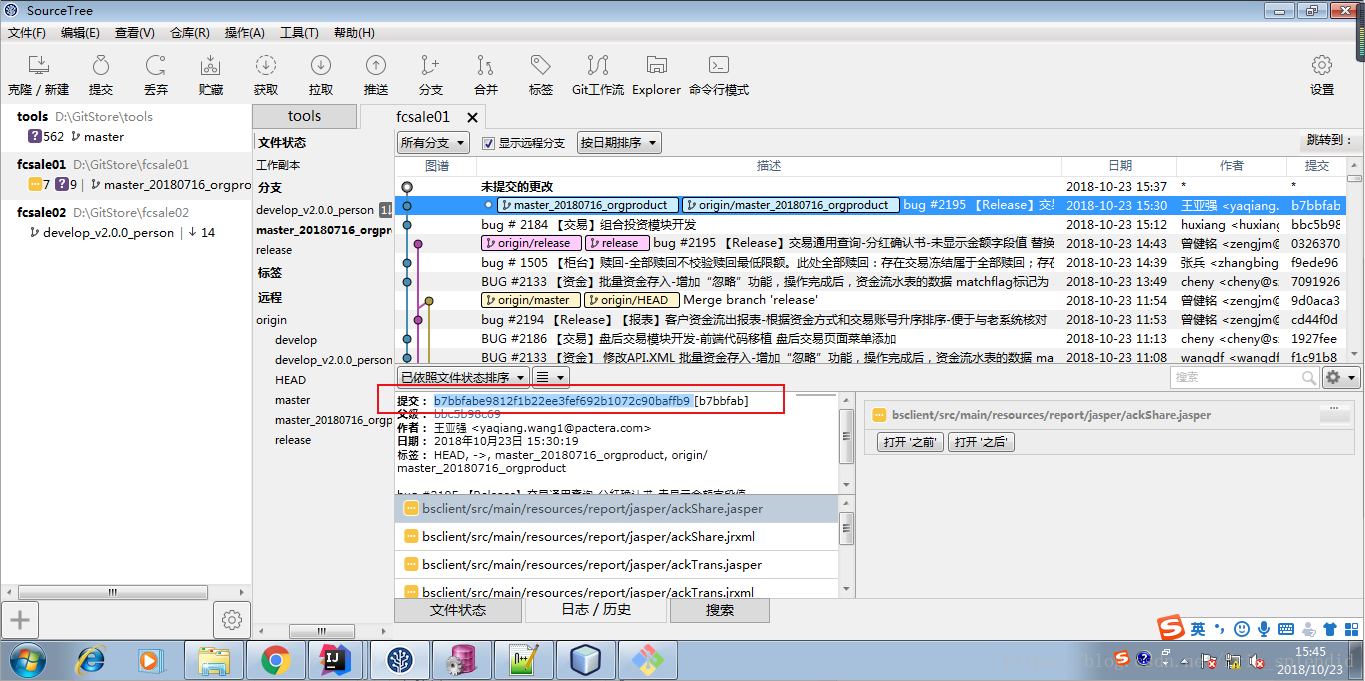Click the plus icon to add repository
Image resolution: width=1365 pixels, height=681 pixels.
(x=19, y=620)
